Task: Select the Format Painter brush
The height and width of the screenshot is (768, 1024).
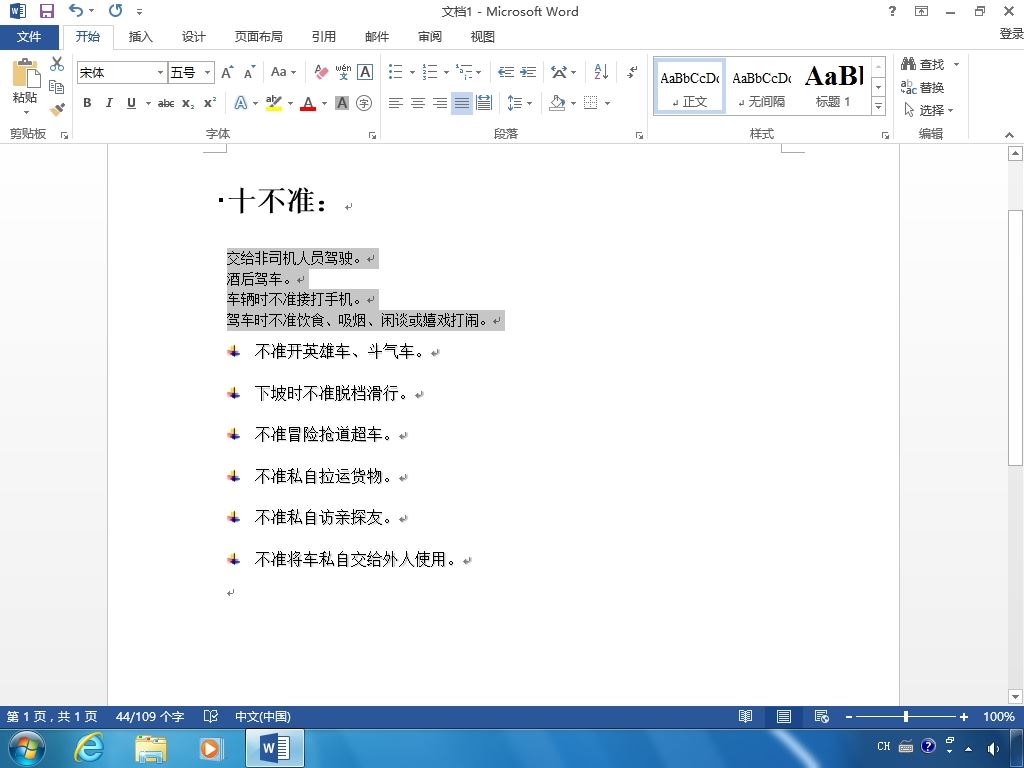Action: (57, 108)
